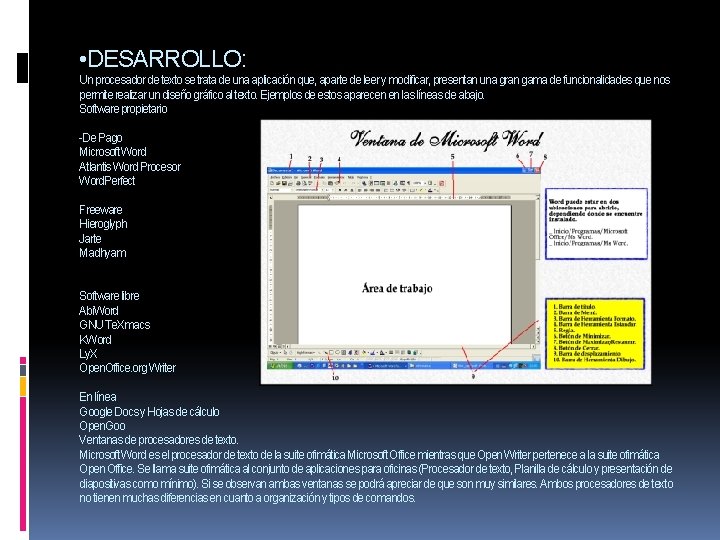Click the red icon ending the standard toolbar
The width and height of the screenshot is (720, 540).
[x=441, y=183]
